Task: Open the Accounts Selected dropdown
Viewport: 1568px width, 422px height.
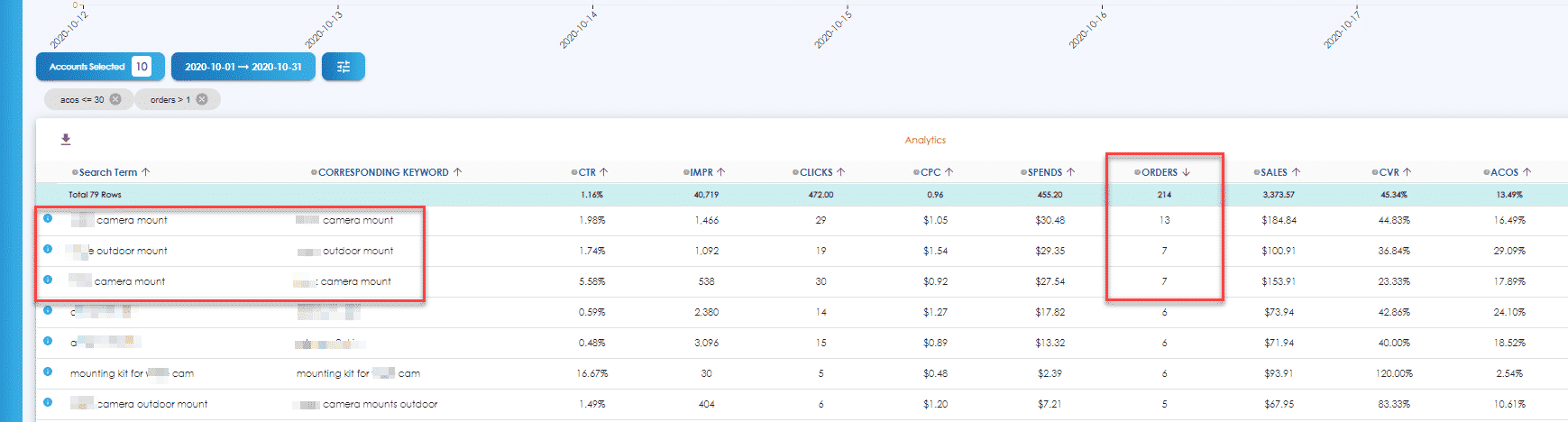Action: click(x=99, y=67)
